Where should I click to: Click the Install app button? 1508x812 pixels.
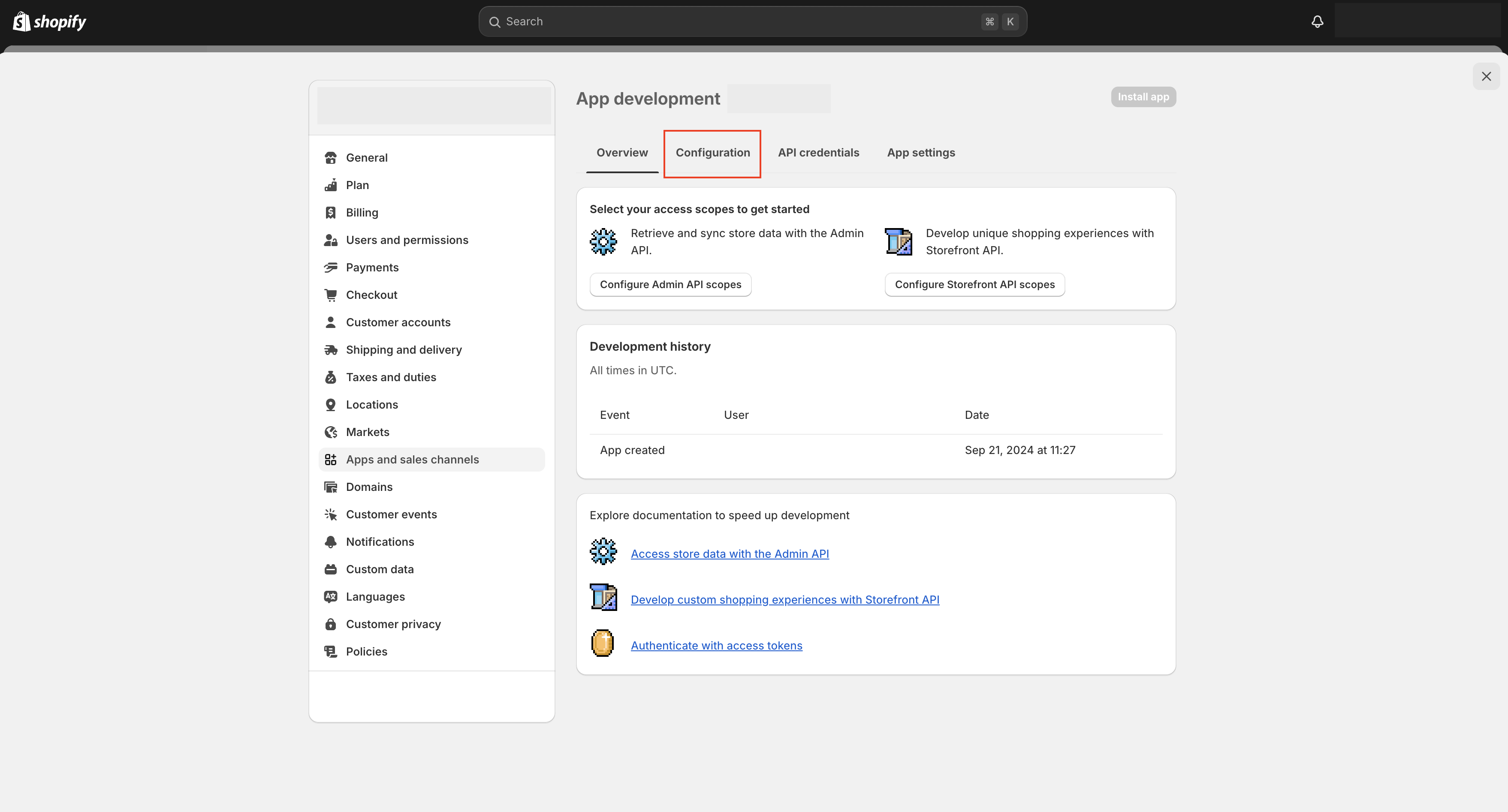[1143, 97]
